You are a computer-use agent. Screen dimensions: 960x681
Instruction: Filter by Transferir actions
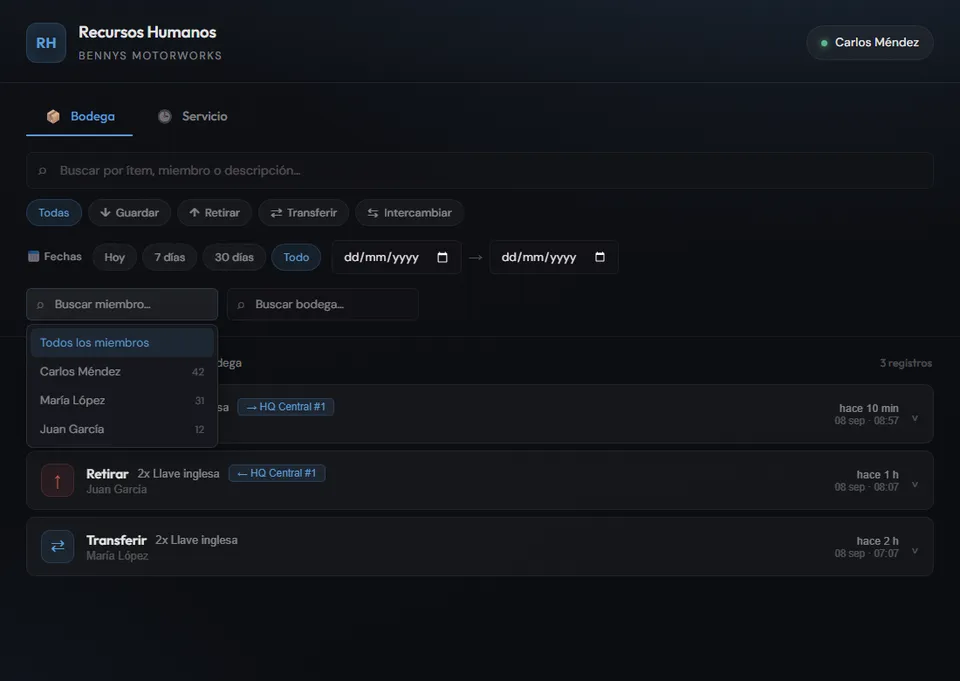(x=304, y=213)
